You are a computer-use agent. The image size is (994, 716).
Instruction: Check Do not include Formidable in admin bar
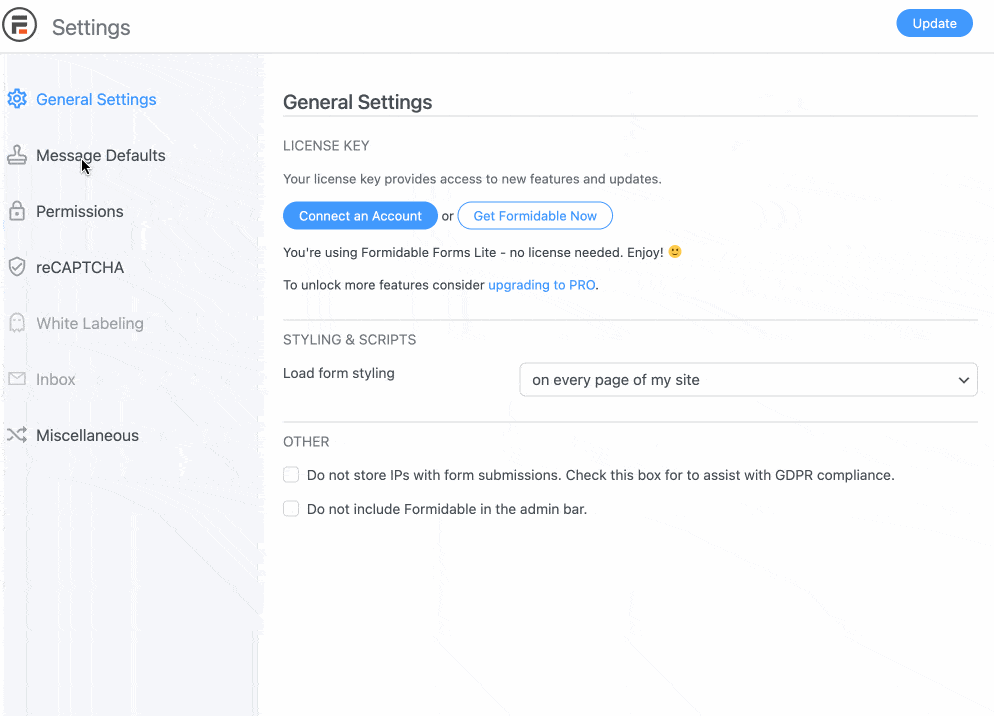coord(291,509)
